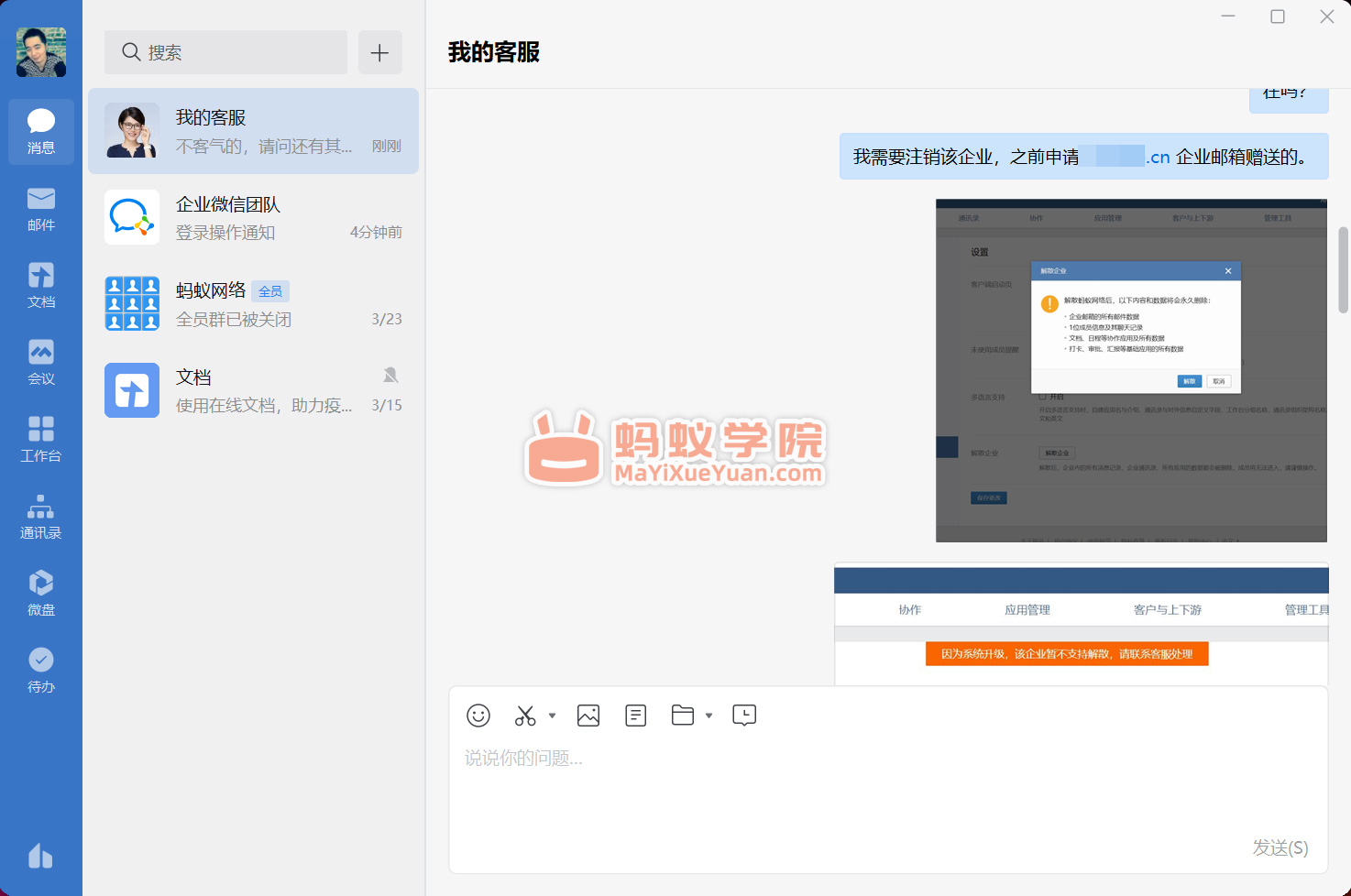This screenshot has height=896, width=1351.
Task: Open the emoji picker
Action: 478,716
